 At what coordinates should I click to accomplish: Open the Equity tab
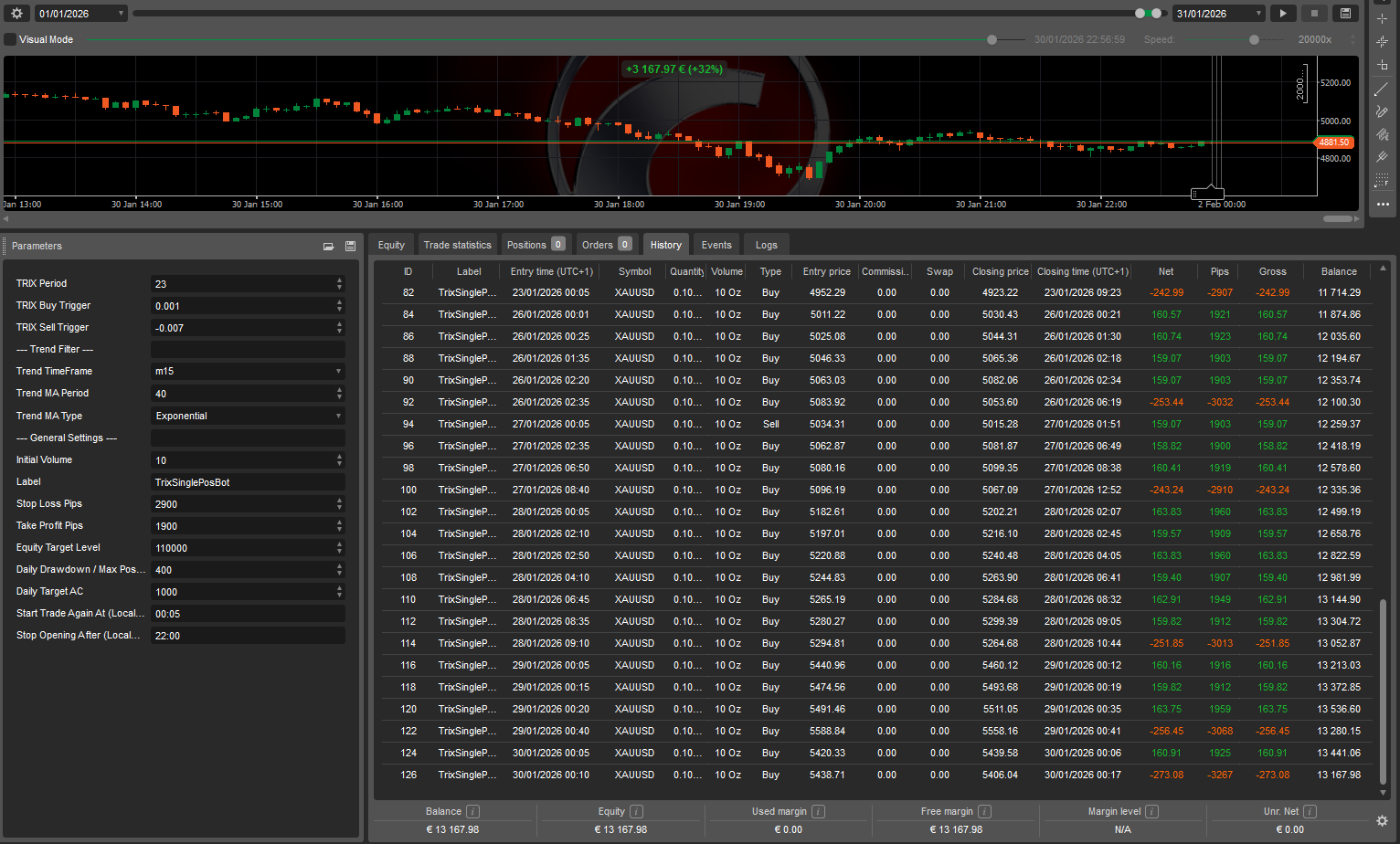tap(391, 245)
